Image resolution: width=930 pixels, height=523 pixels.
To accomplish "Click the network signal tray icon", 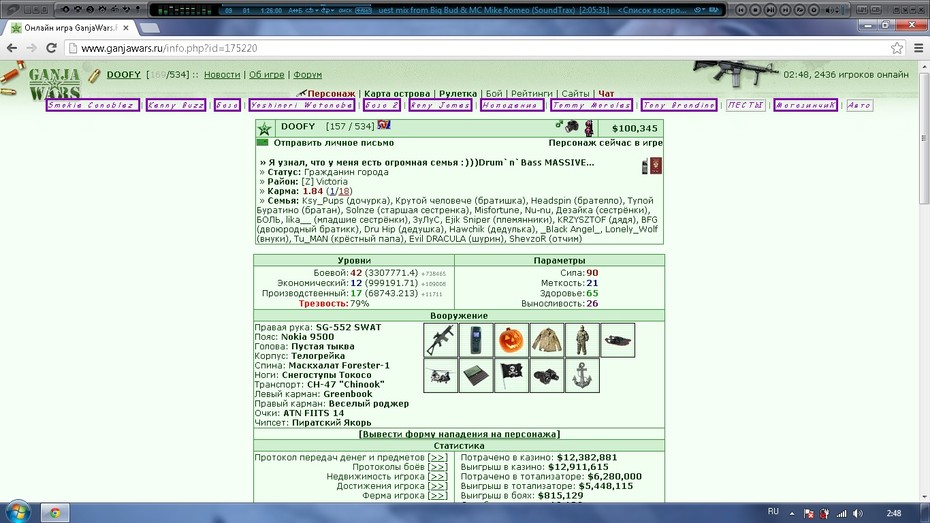I will [x=842, y=514].
